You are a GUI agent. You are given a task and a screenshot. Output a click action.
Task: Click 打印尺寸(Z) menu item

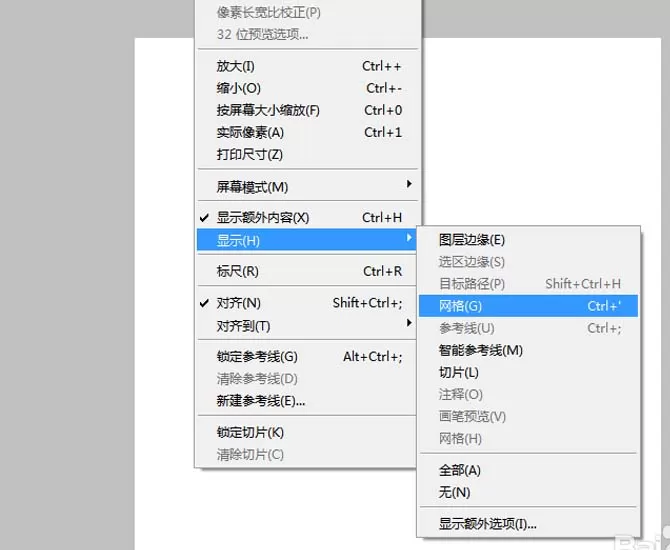[307, 155]
